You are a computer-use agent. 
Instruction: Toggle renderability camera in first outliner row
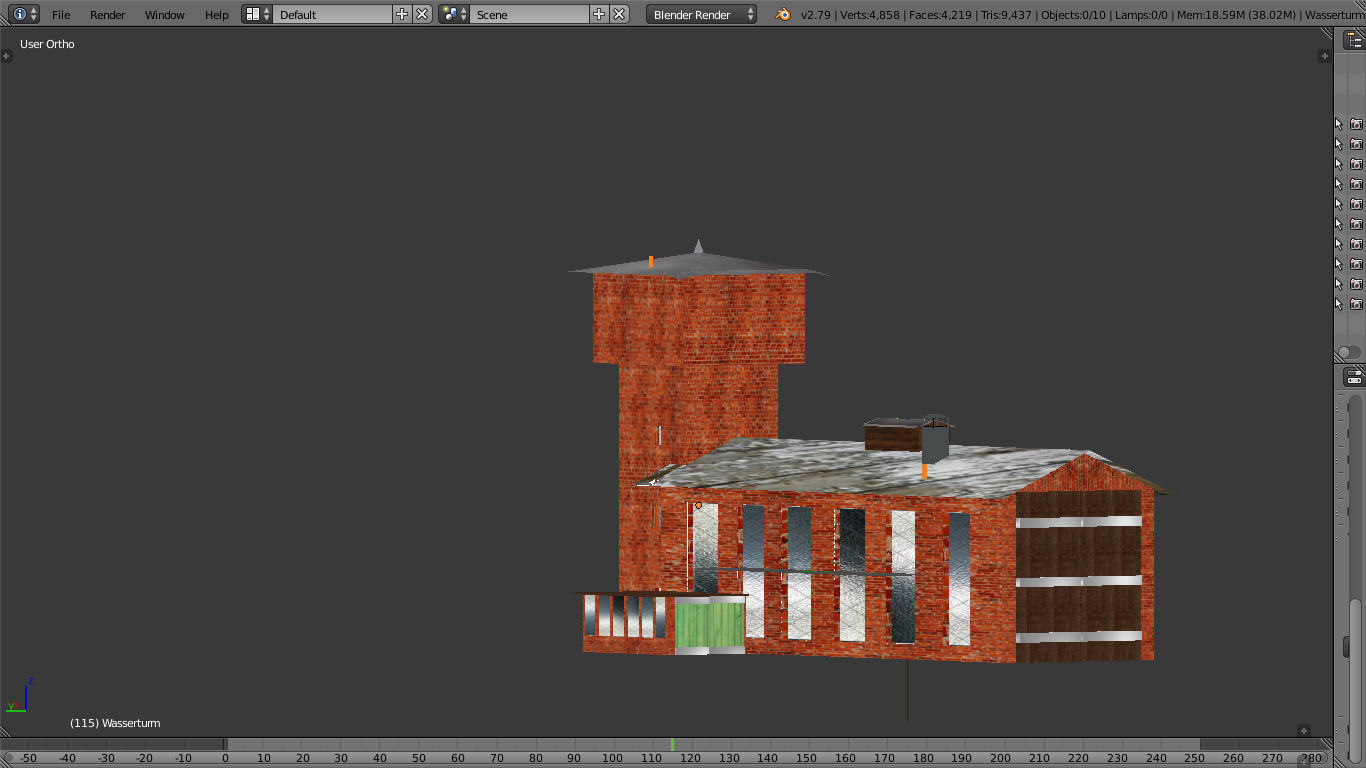click(1356, 124)
